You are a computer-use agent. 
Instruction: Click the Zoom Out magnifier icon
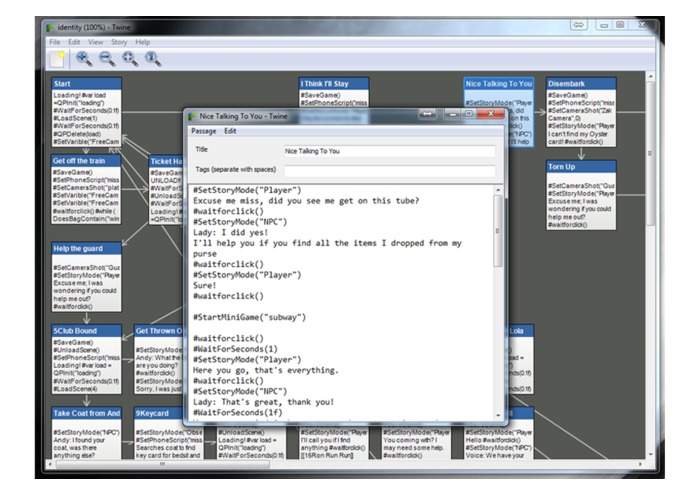tap(107, 58)
